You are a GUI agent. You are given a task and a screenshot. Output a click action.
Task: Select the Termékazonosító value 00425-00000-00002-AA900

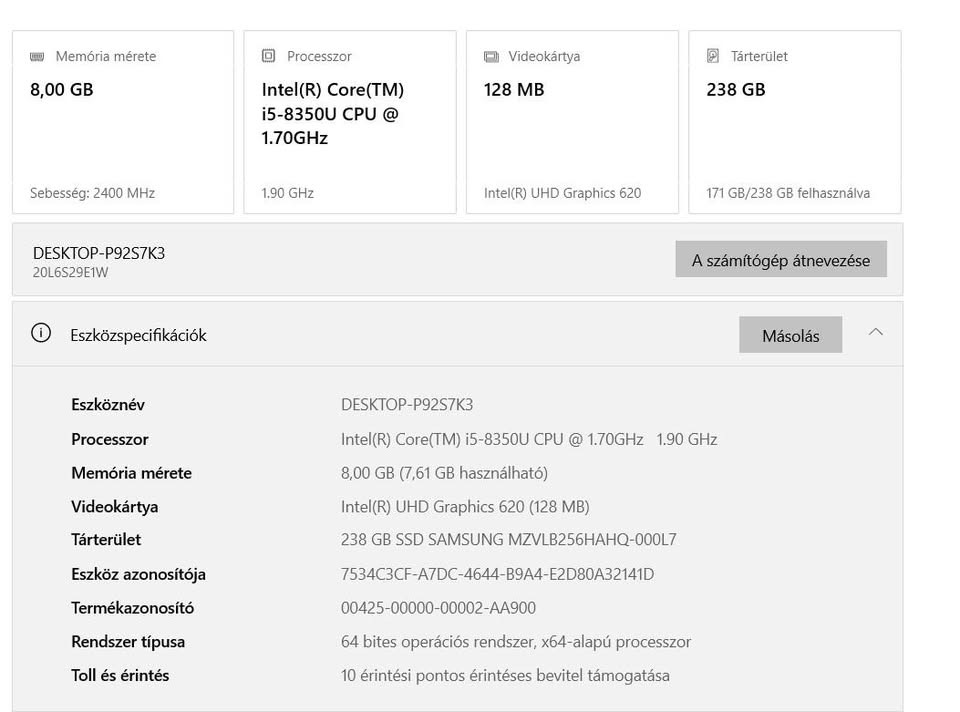click(x=438, y=608)
